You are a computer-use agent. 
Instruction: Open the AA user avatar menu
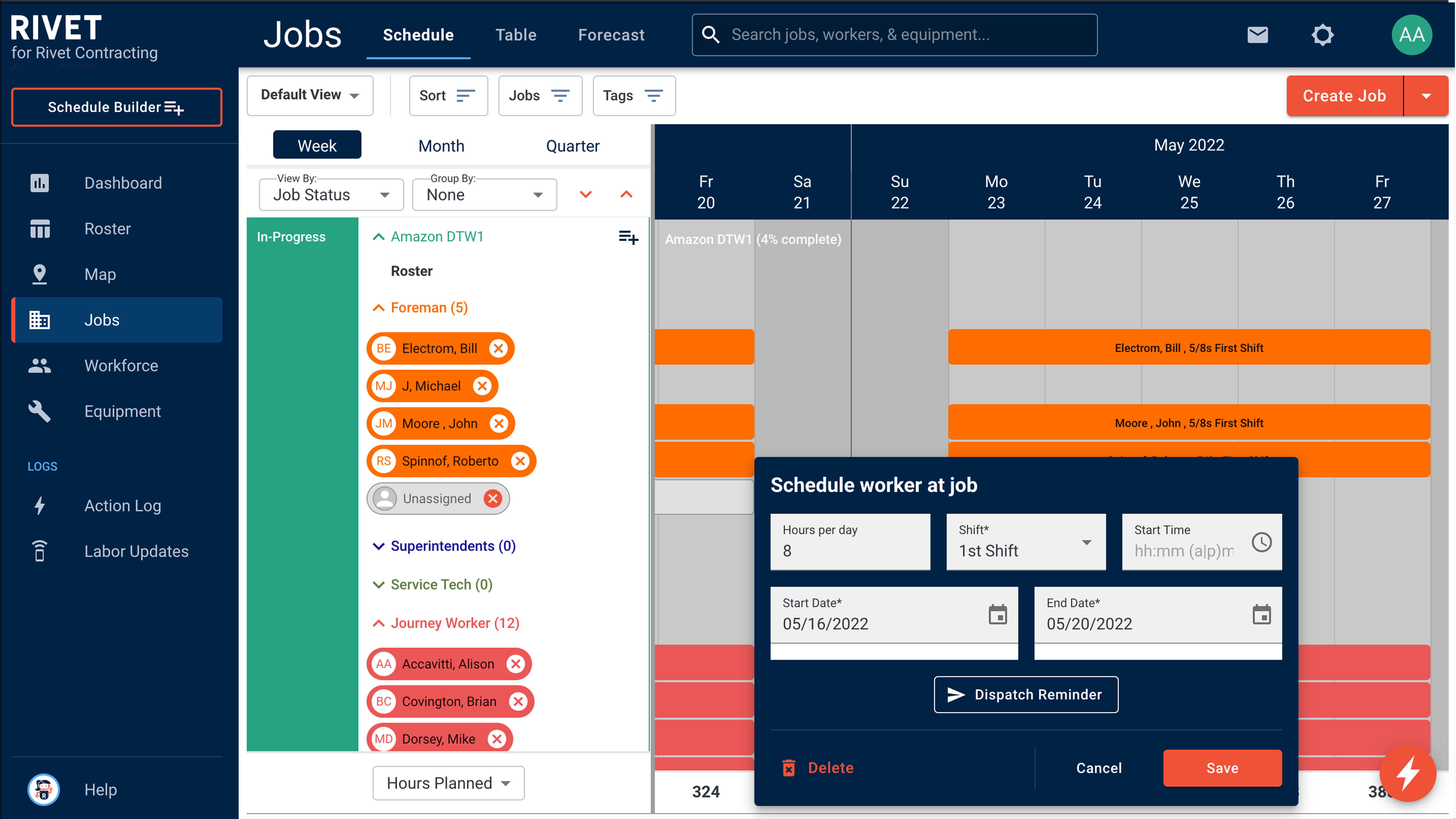click(1411, 35)
